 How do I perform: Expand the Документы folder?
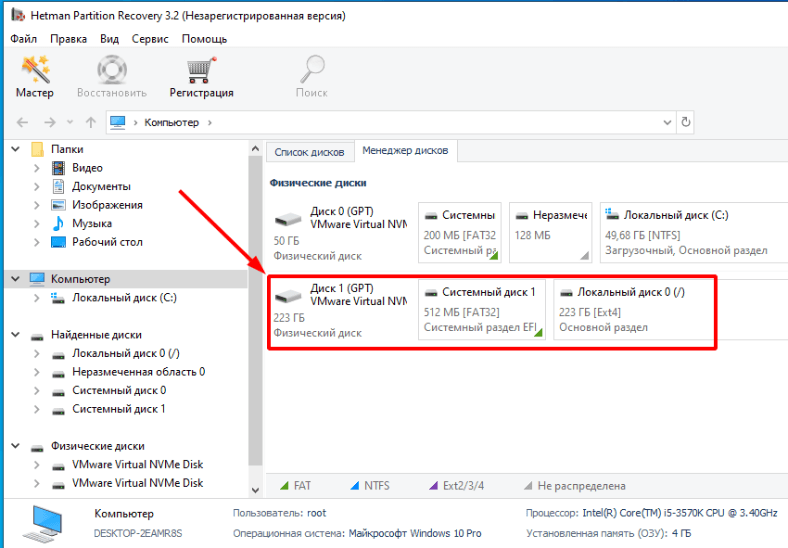coord(36,187)
